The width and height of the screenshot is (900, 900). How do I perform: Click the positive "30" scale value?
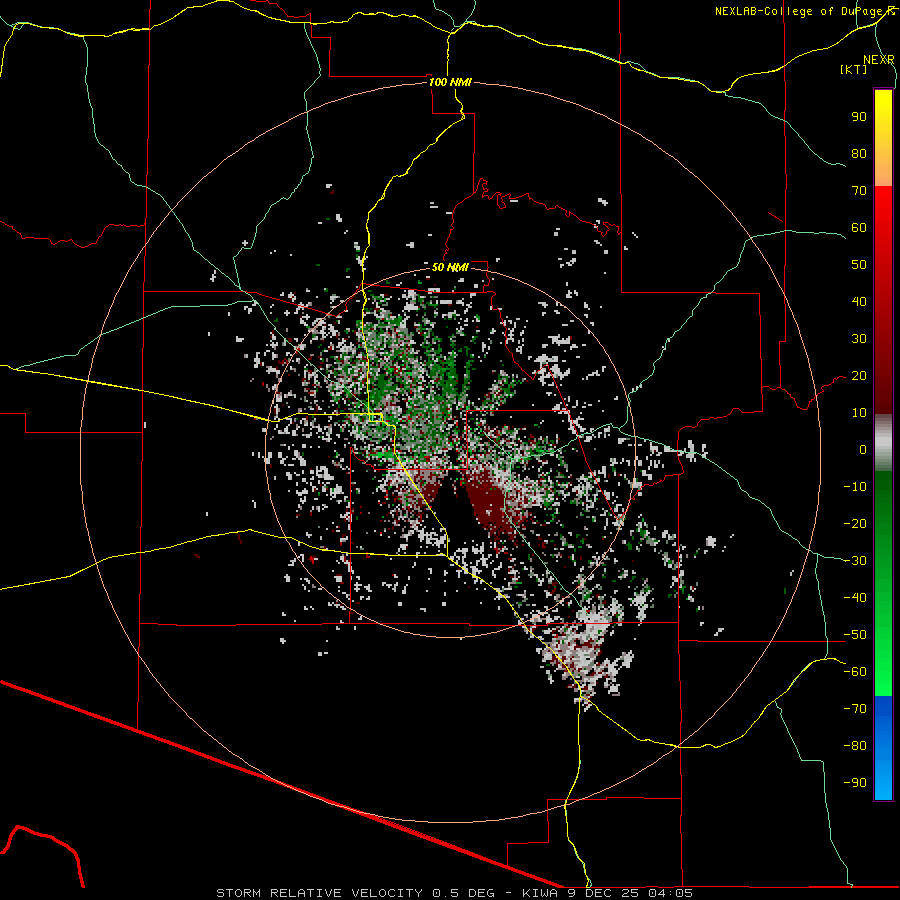859,339
